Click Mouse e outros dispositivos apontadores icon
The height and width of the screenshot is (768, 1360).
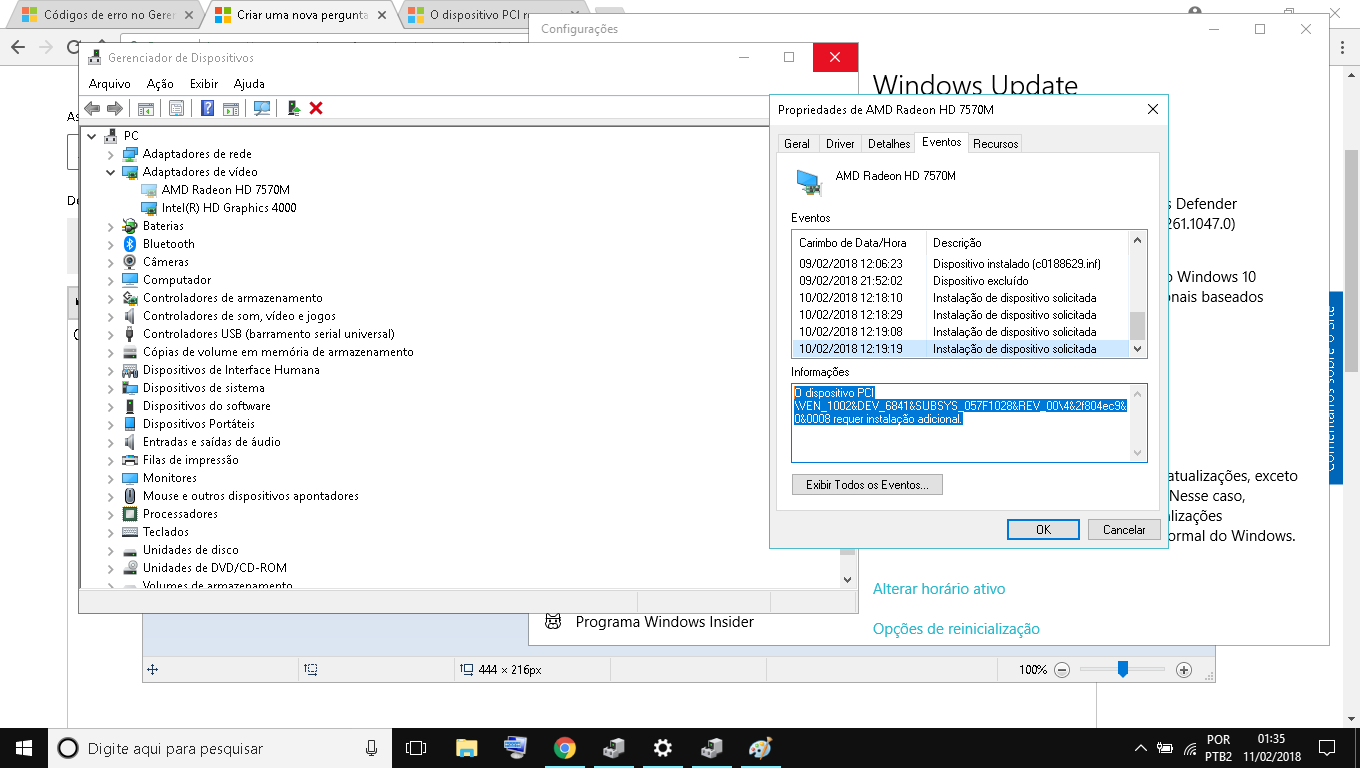click(130, 496)
